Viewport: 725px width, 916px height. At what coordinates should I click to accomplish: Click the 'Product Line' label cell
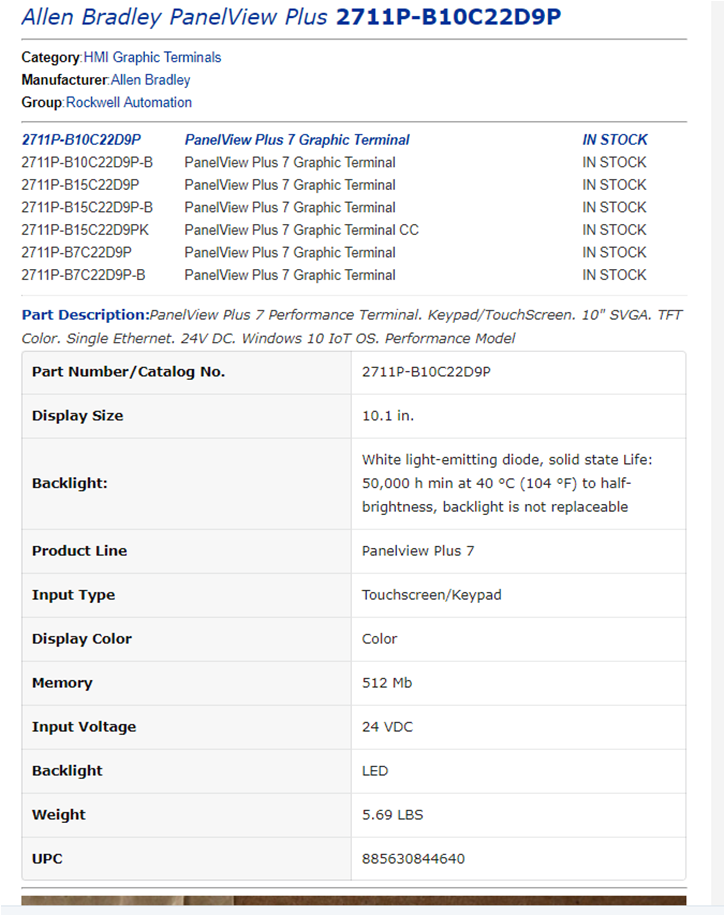tap(187, 551)
